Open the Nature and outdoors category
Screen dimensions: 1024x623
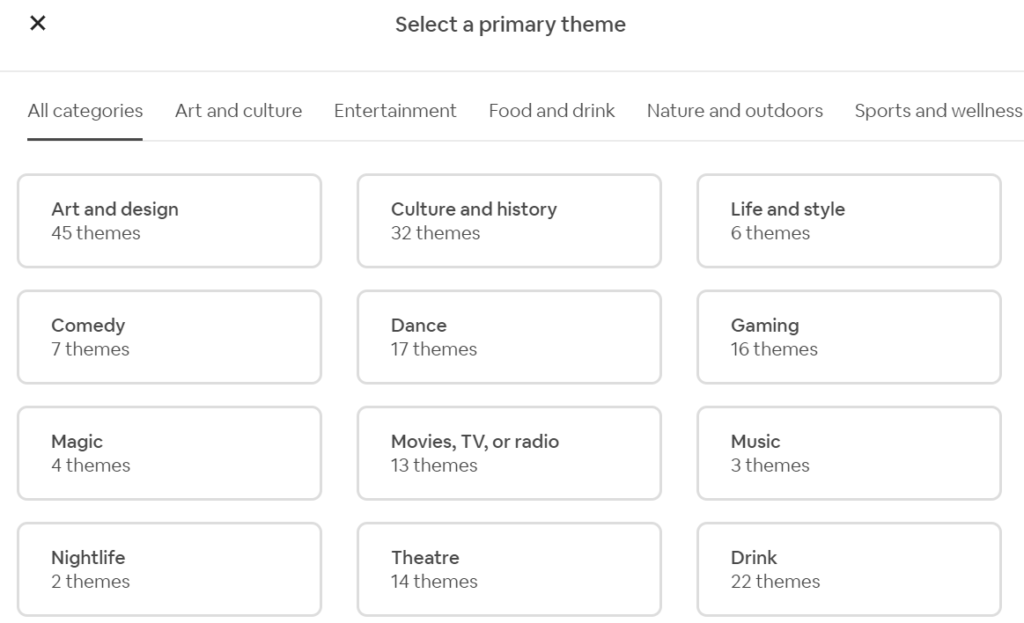735,110
